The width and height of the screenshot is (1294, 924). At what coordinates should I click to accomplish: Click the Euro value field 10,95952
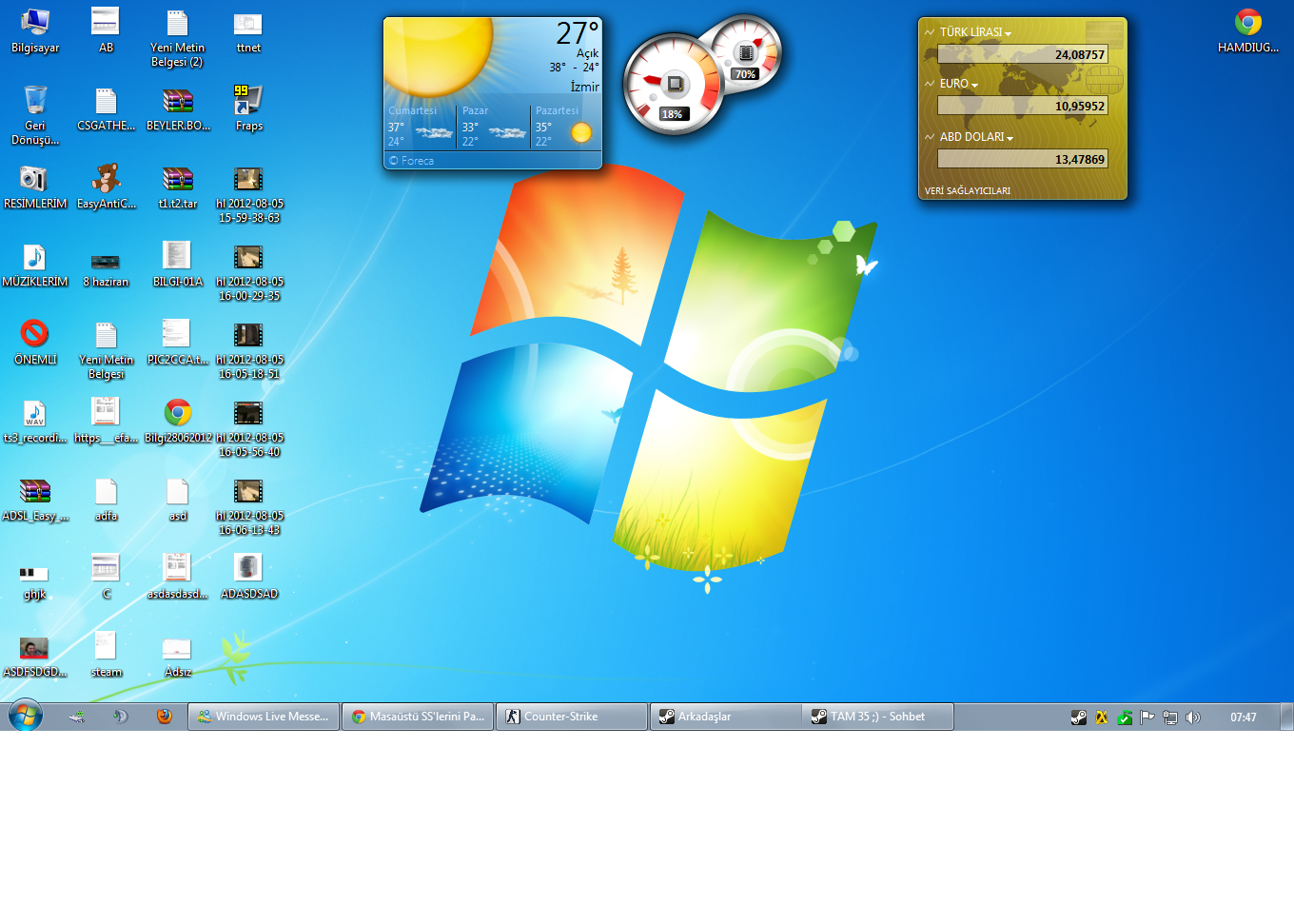pyautogui.click(x=1023, y=106)
